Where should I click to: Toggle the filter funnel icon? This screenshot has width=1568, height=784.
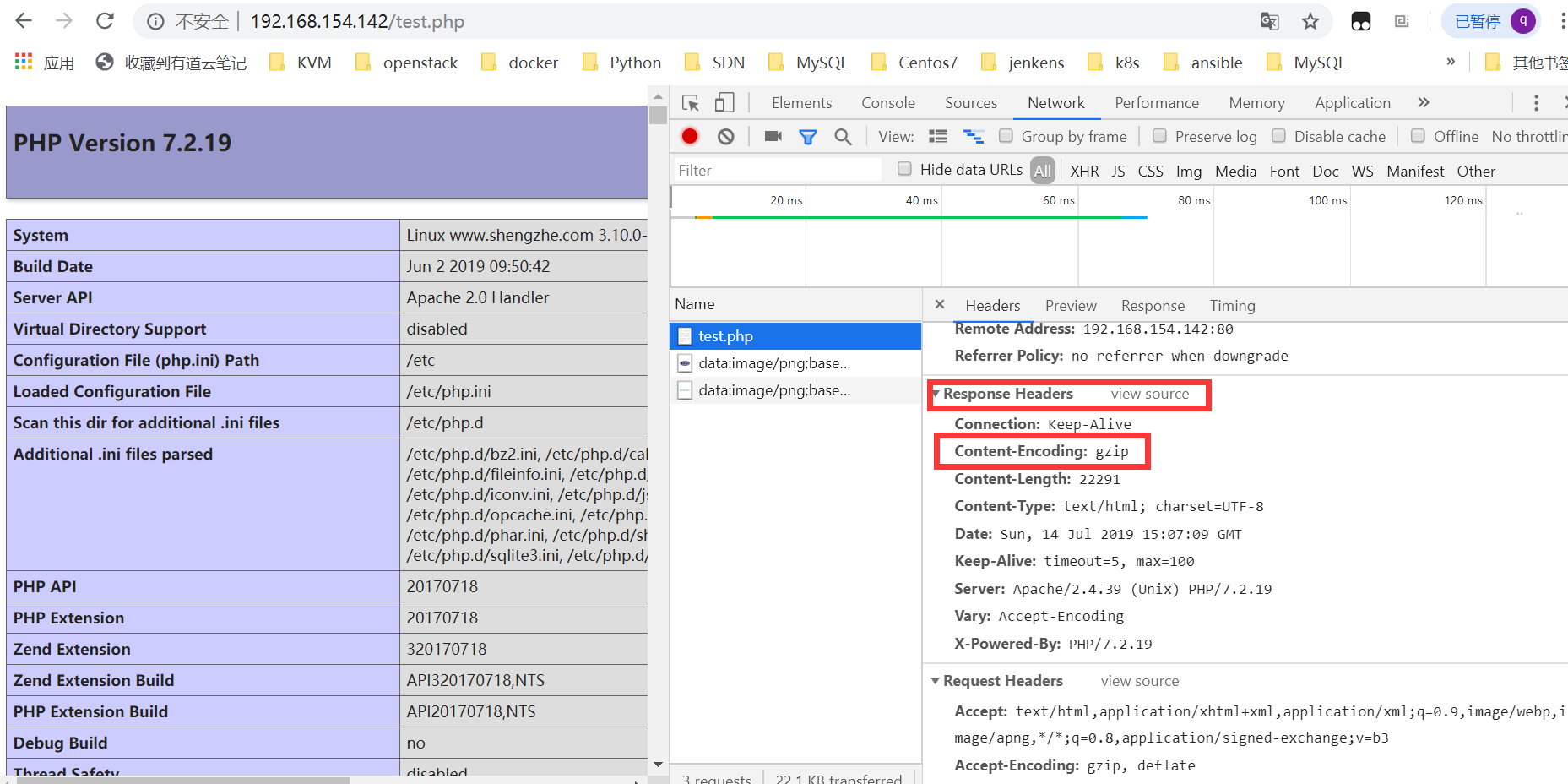tap(808, 137)
